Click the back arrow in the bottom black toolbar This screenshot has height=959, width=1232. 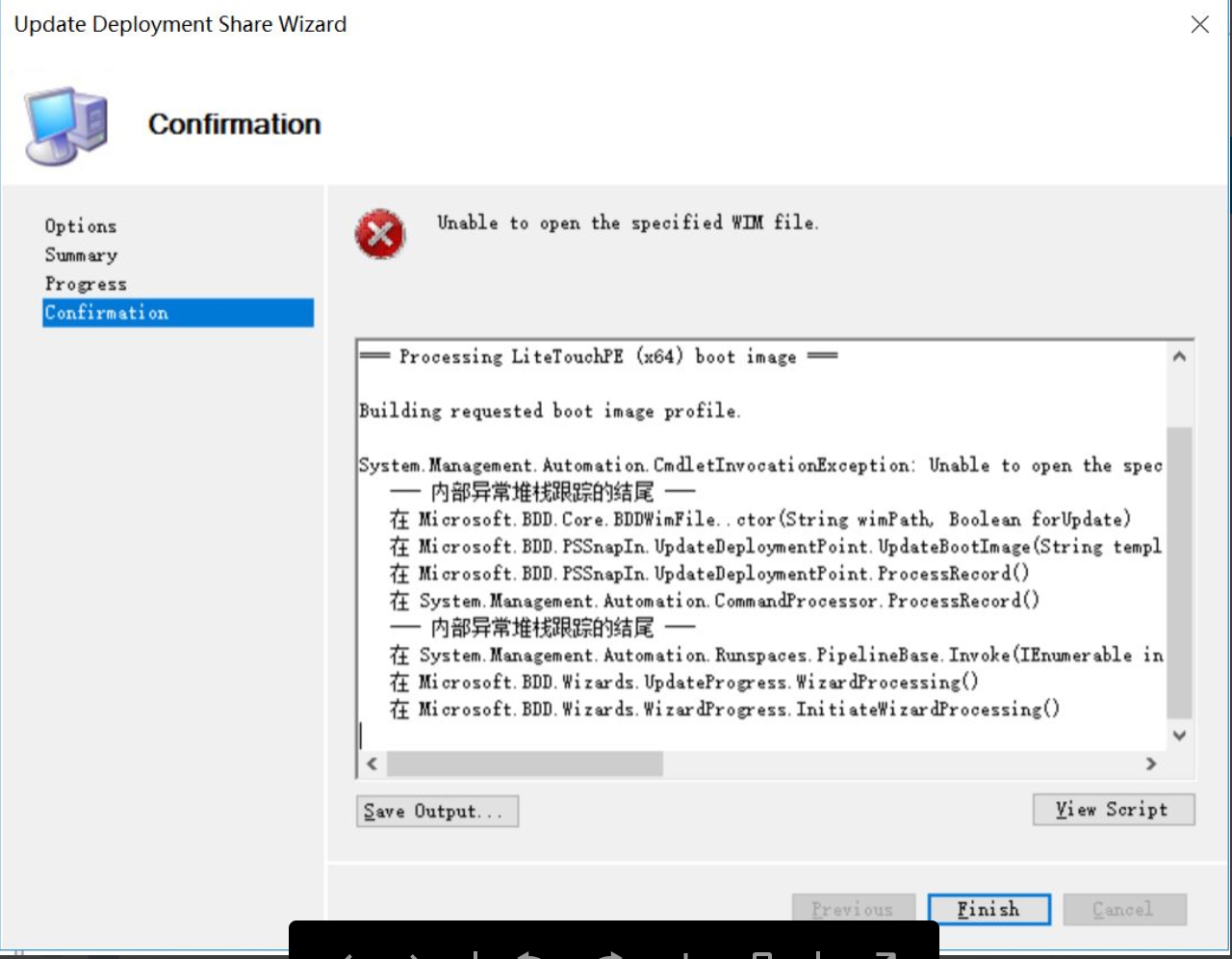347,954
